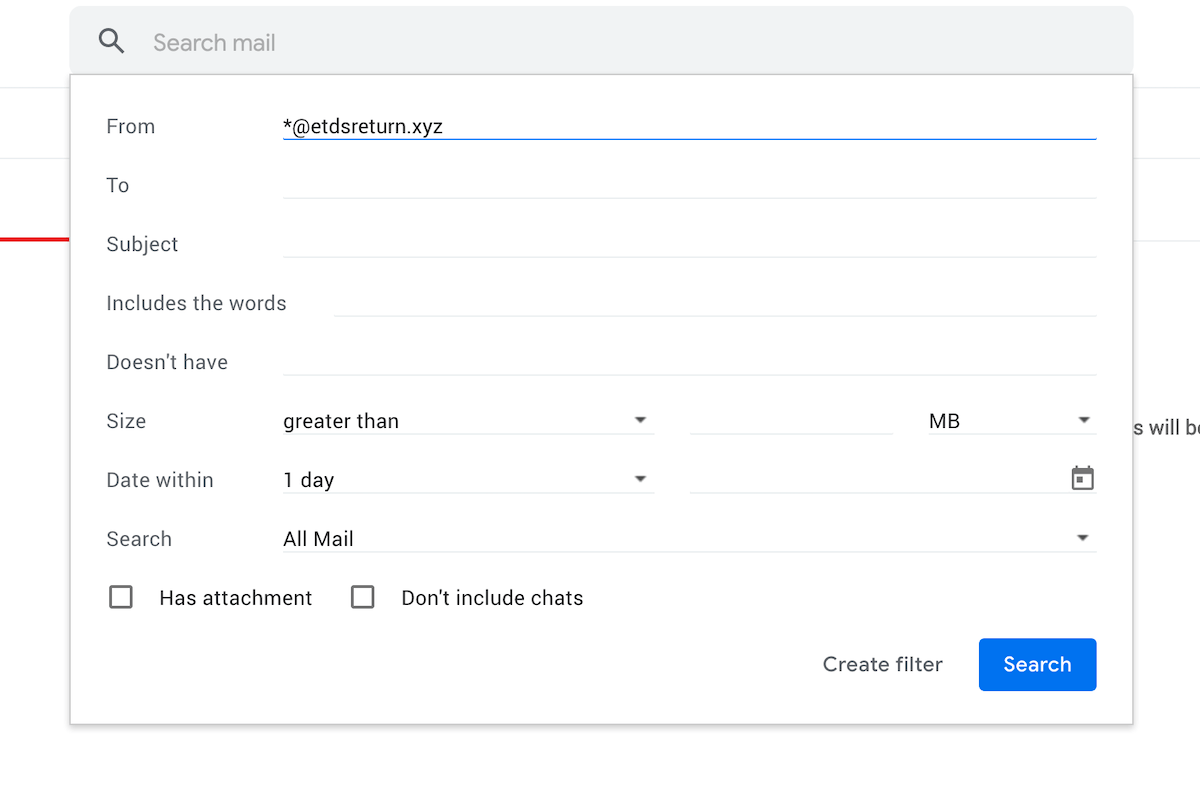Viewport: 1200px width, 787px height.
Task: Open the date picker calendar icon
Action: [x=1083, y=478]
